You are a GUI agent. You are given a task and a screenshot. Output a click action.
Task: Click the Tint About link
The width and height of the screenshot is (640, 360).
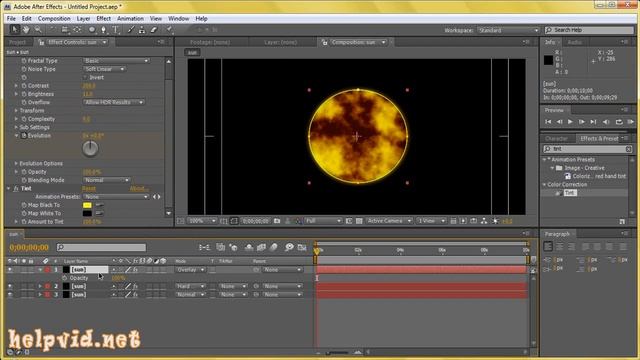pos(139,189)
